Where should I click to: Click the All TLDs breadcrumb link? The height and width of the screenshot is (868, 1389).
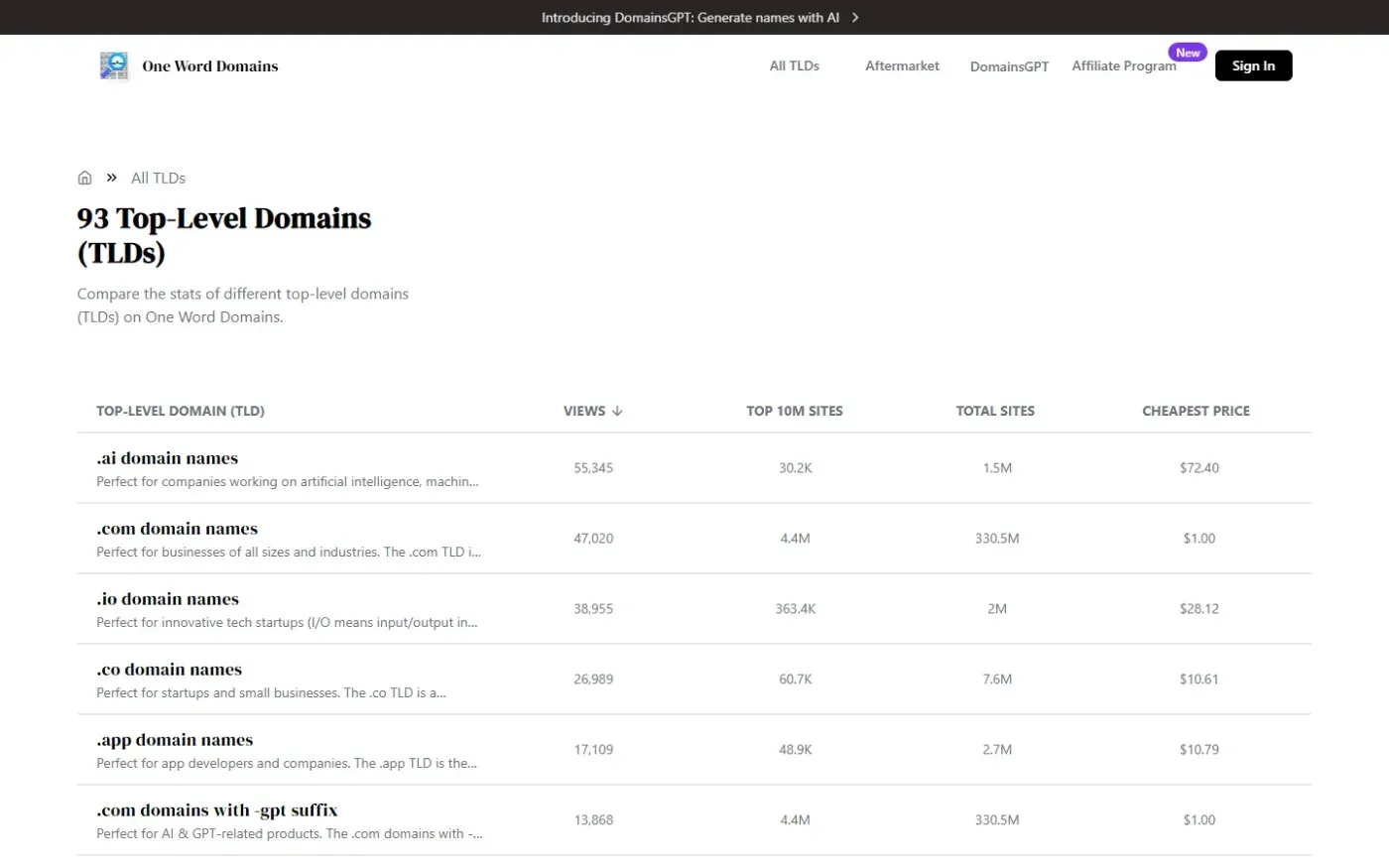click(x=159, y=179)
